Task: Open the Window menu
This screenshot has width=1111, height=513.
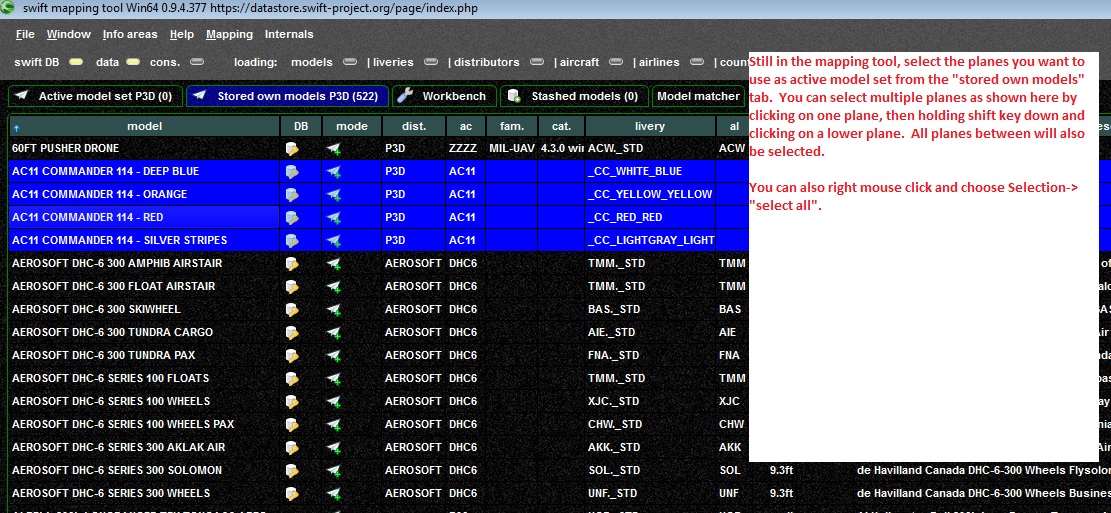Action: pos(69,34)
